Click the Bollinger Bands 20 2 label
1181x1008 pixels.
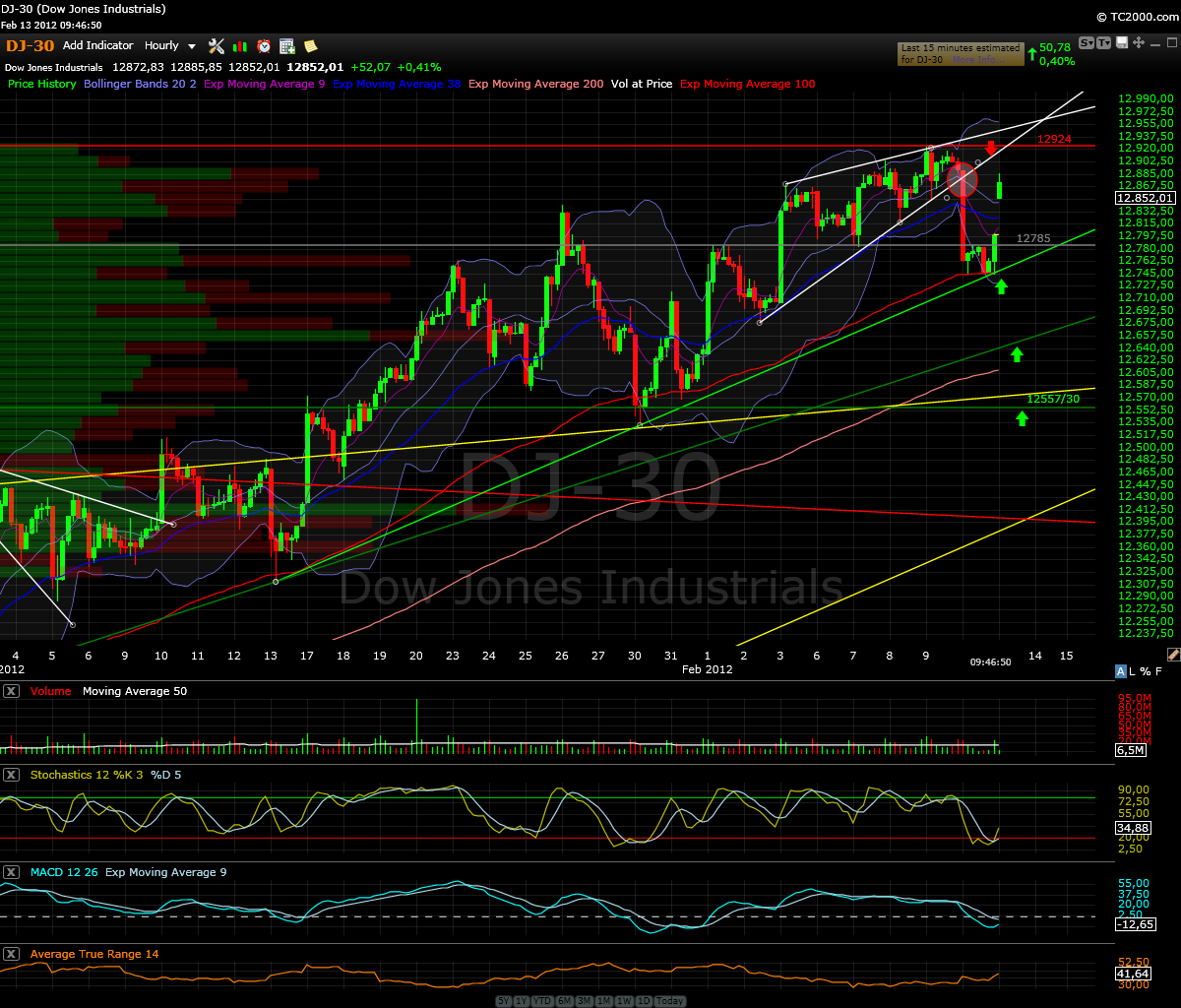140,84
